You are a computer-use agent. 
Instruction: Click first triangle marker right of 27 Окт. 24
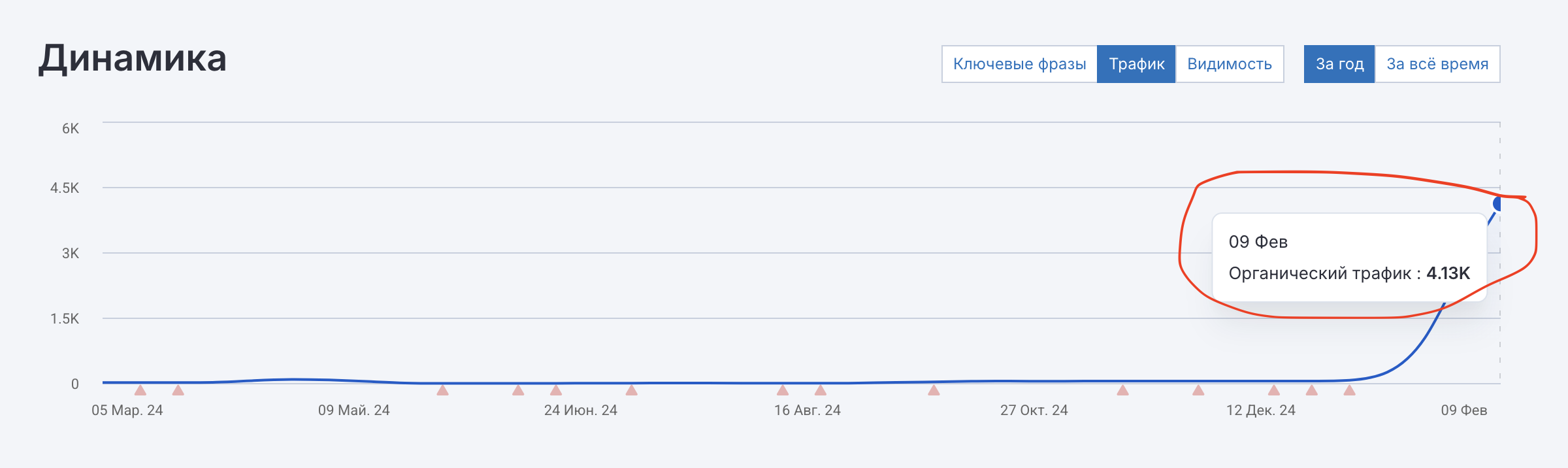coord(1122,390)
